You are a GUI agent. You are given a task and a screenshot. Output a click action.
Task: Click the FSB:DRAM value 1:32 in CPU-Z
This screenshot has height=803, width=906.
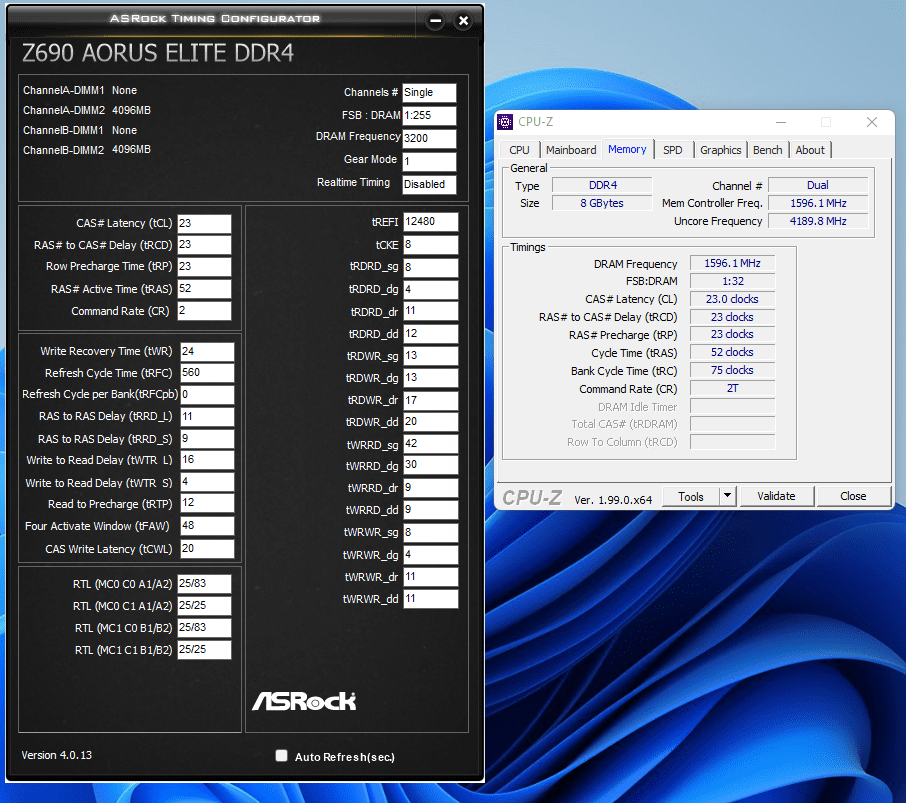[732, 281]
